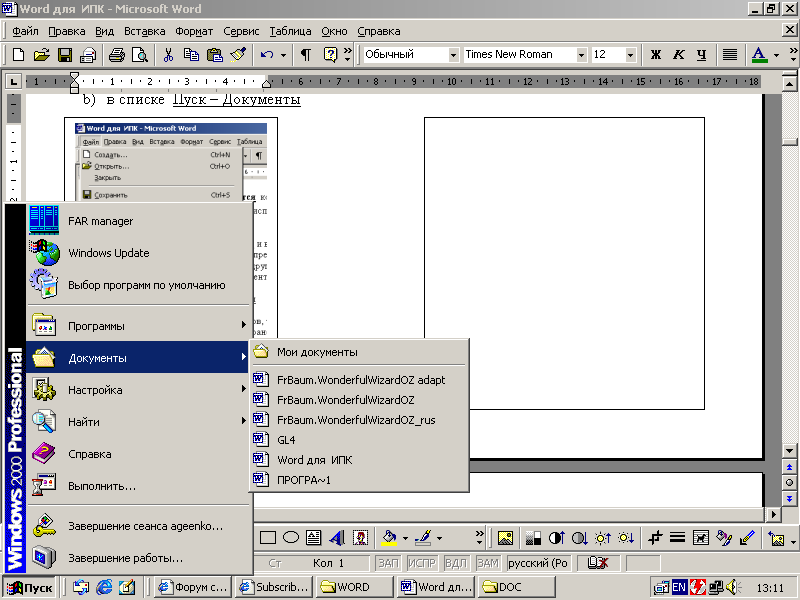Click the Пуск Start button
This screenshot has width=800, height=600.
[x=30, y=587]
